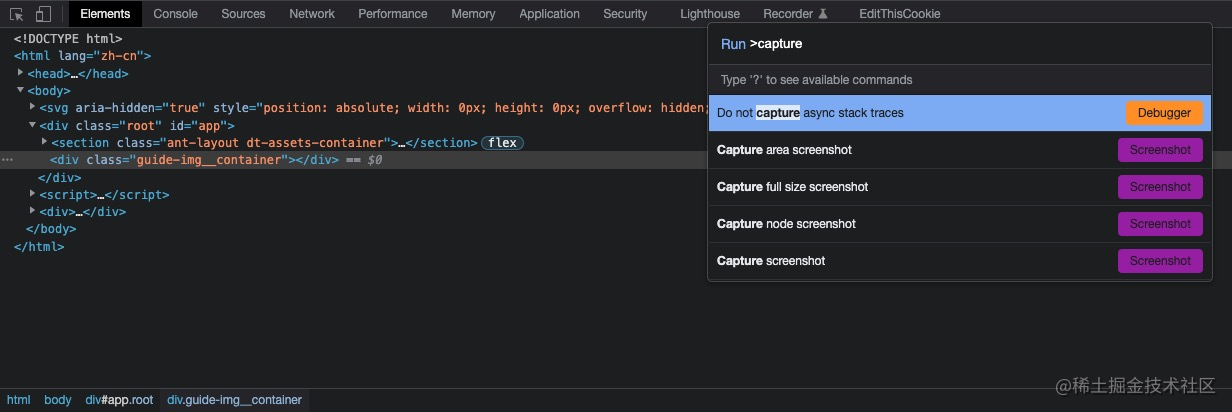The image size is (1232, 412).
Task: Click Screenshot badge beside Capture area screenshot
Action: coord(1160,150)
